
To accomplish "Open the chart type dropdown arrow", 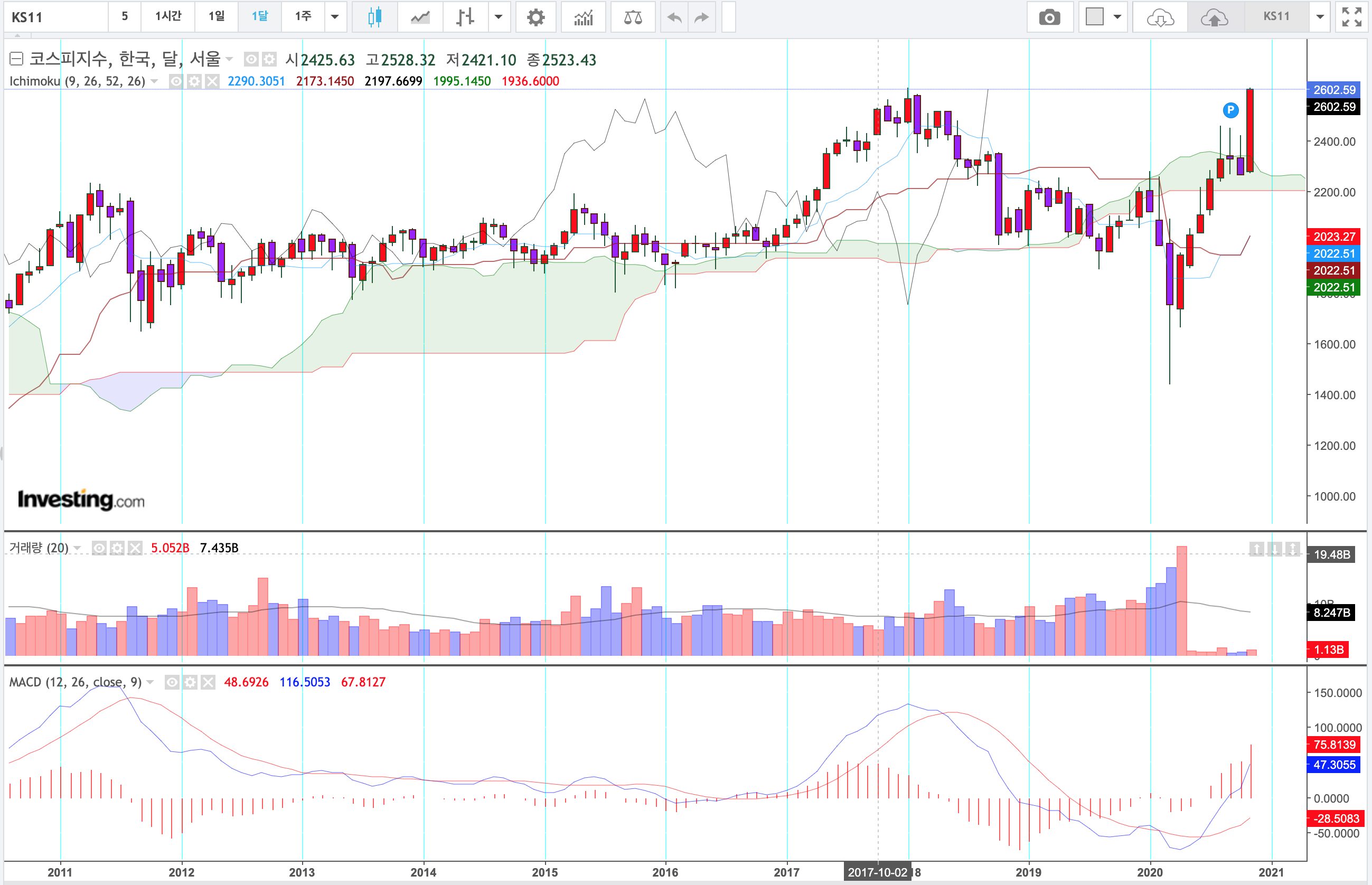I will [499, 17].
